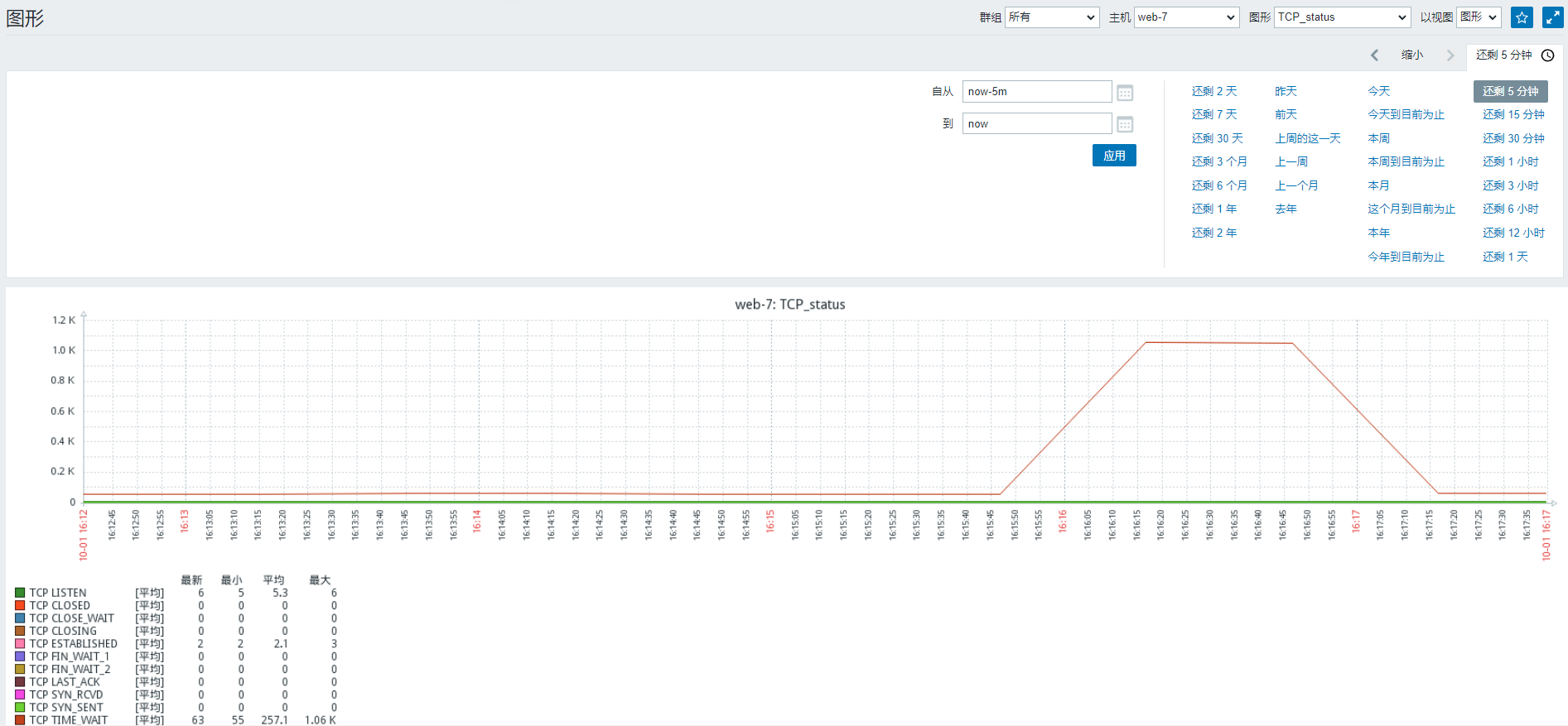The width and height of the screenshot is (1568, 726).
Task: Select time range 还剩 6 小时
Action: pos(1511,209)
